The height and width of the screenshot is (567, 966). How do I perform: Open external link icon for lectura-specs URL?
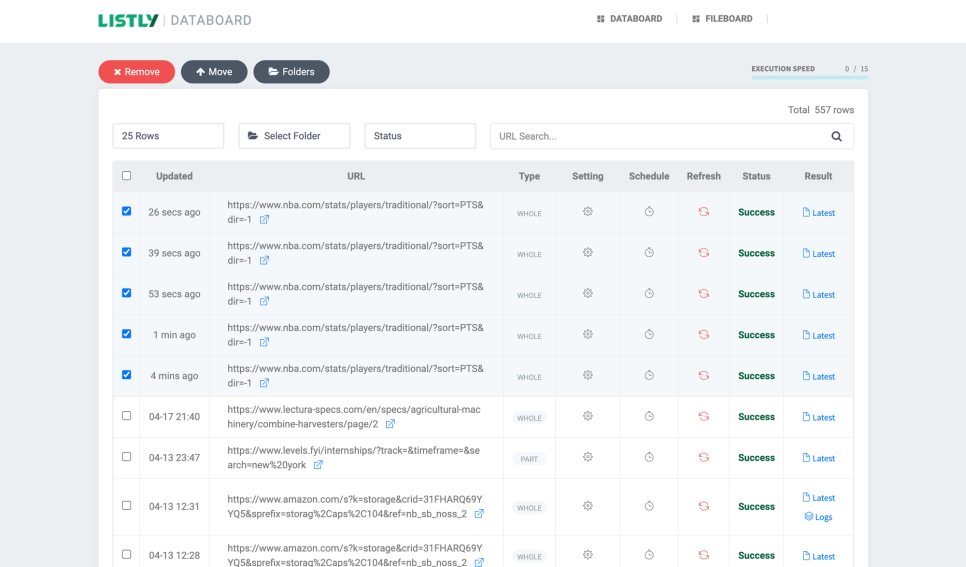coord(390,424)
